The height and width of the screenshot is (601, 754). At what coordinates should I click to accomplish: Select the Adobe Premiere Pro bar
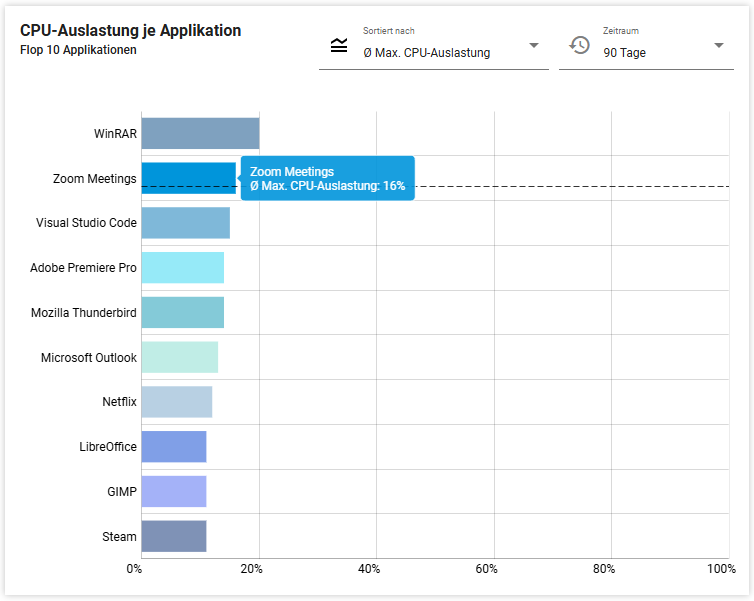click(182, 268)
